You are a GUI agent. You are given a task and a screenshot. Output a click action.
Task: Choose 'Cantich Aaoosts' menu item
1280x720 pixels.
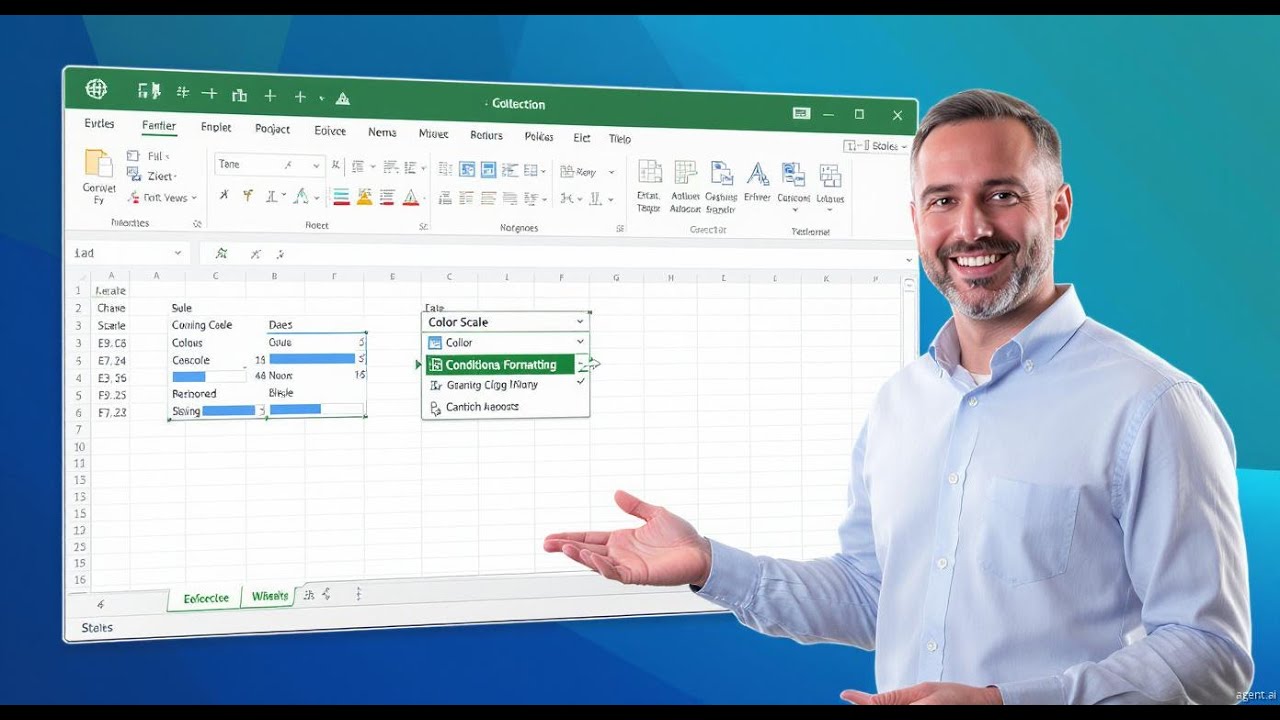coord(482,407)
